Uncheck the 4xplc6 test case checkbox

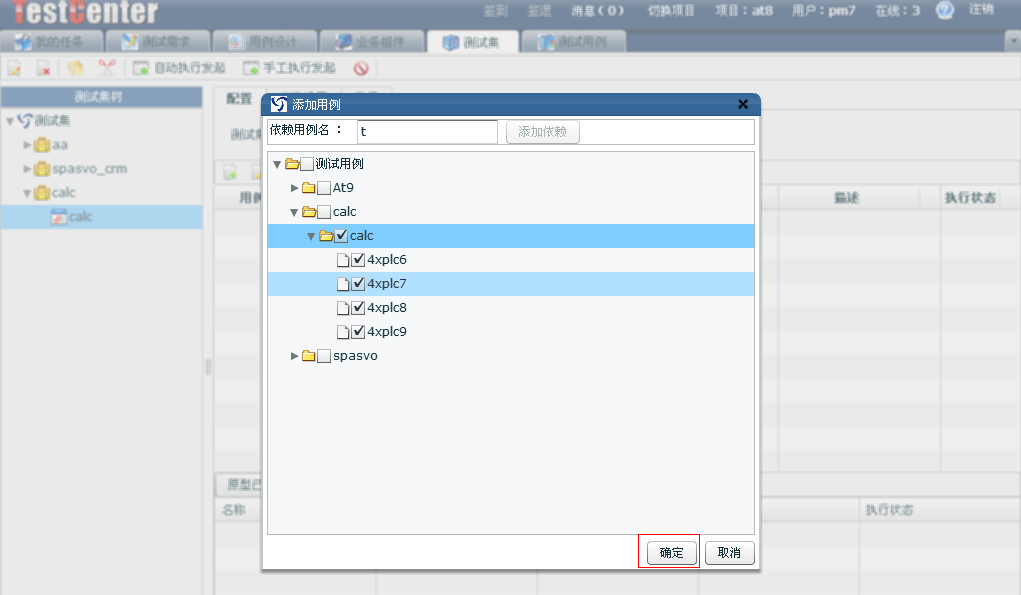(358, 260)
